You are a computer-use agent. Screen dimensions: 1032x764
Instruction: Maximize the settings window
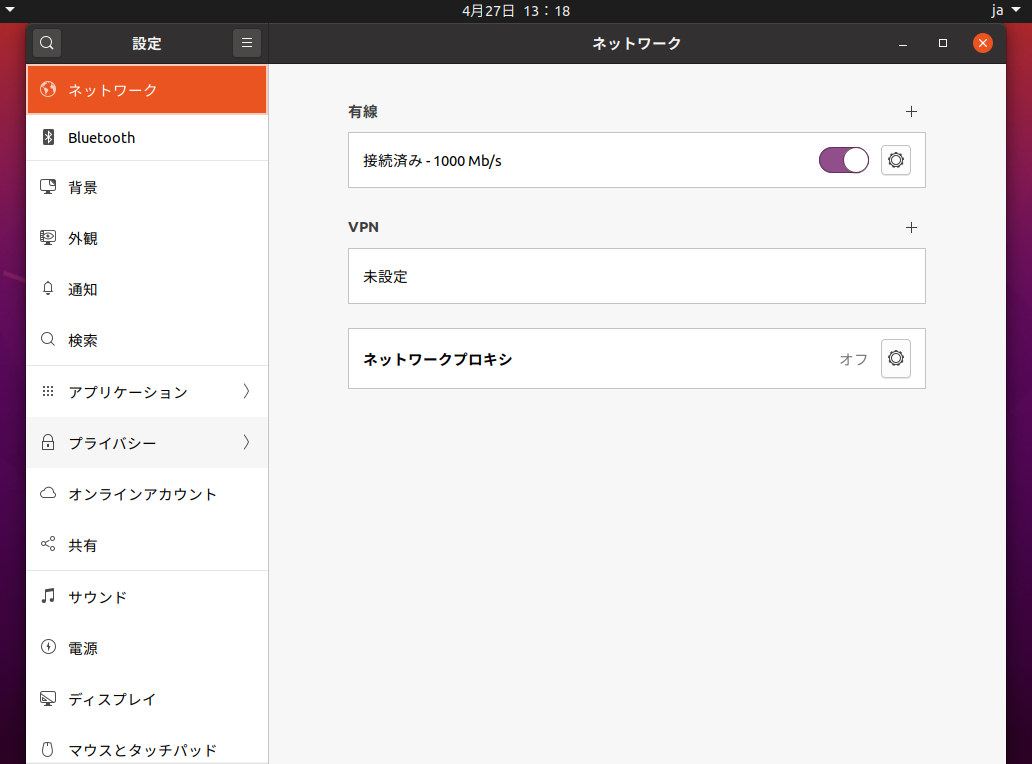click(942, 43)
